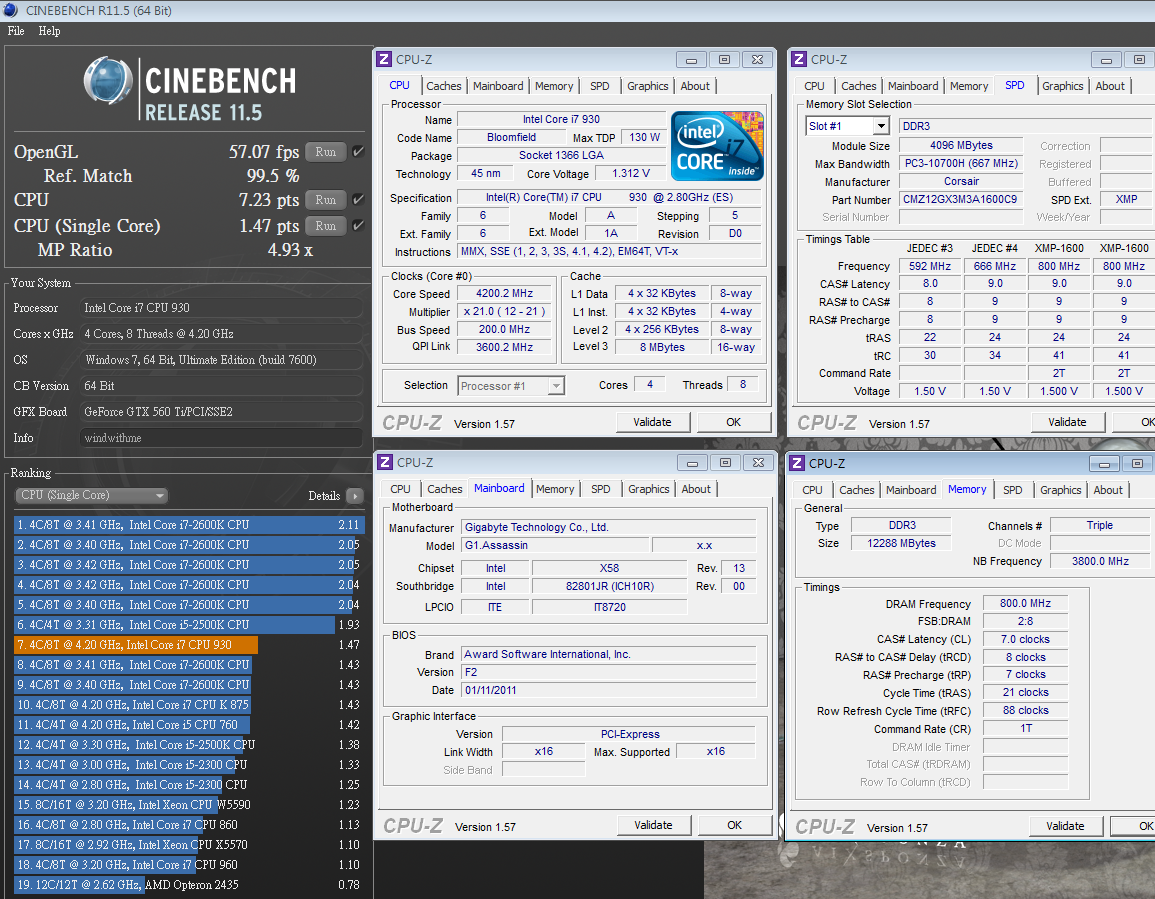This screenshot has height=899, width=1155.
Task: Click OK in Mainboard window
Action: click(734, 825)
